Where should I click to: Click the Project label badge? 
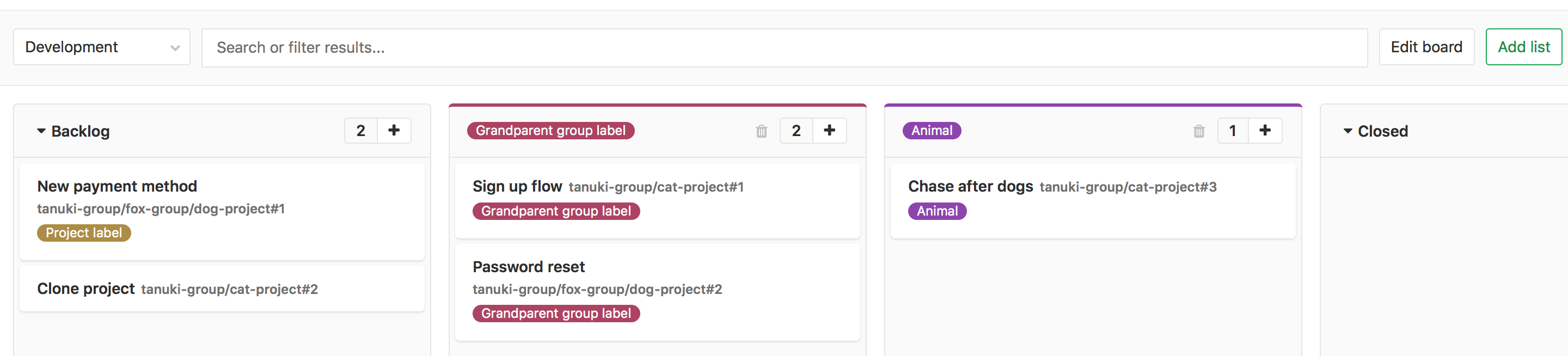click(x=84, y=232)
